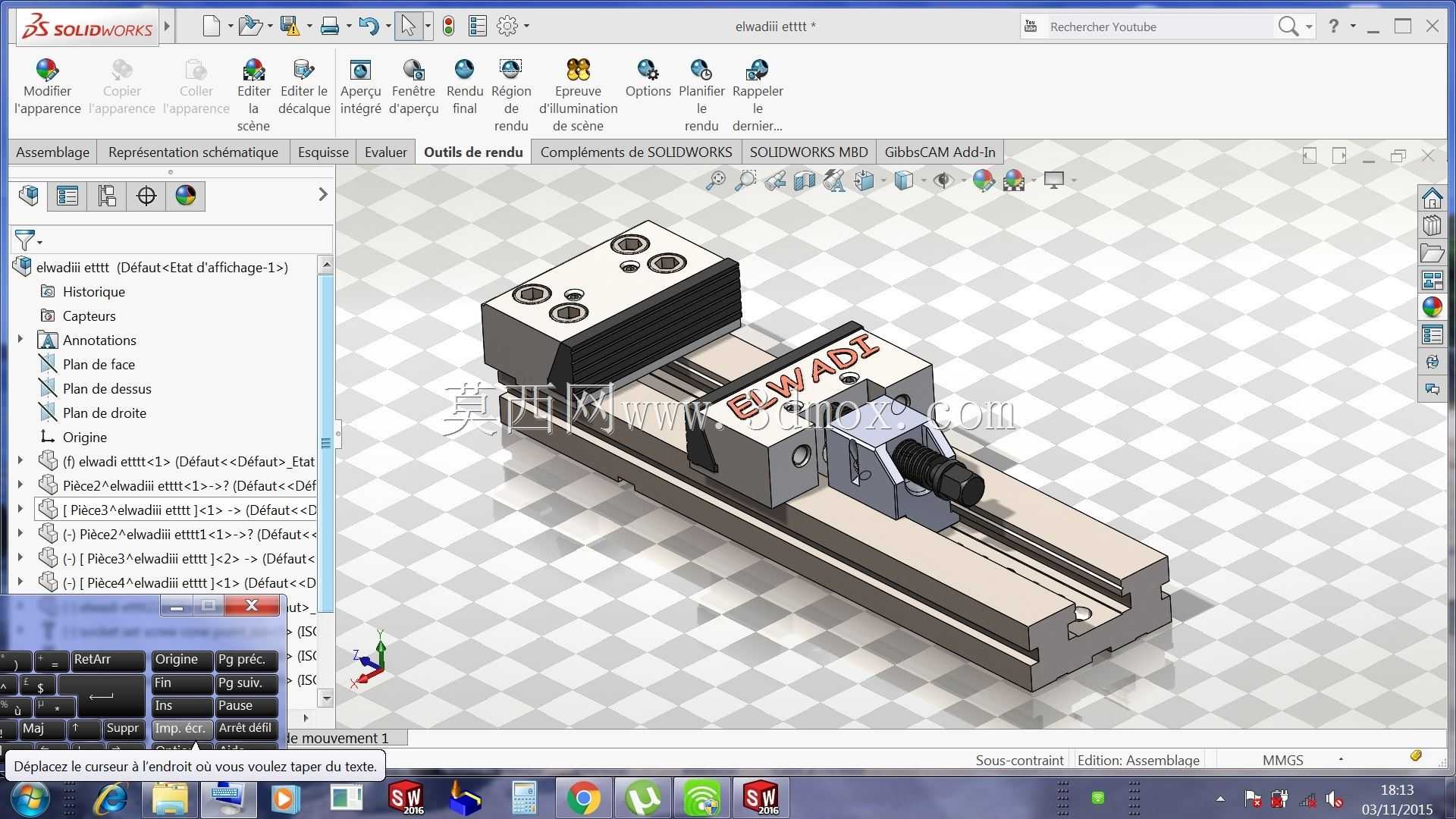The image size is (1456, 819).
Task: Click the Origine key on the on-screen keyboard
Action: (181, 660)
